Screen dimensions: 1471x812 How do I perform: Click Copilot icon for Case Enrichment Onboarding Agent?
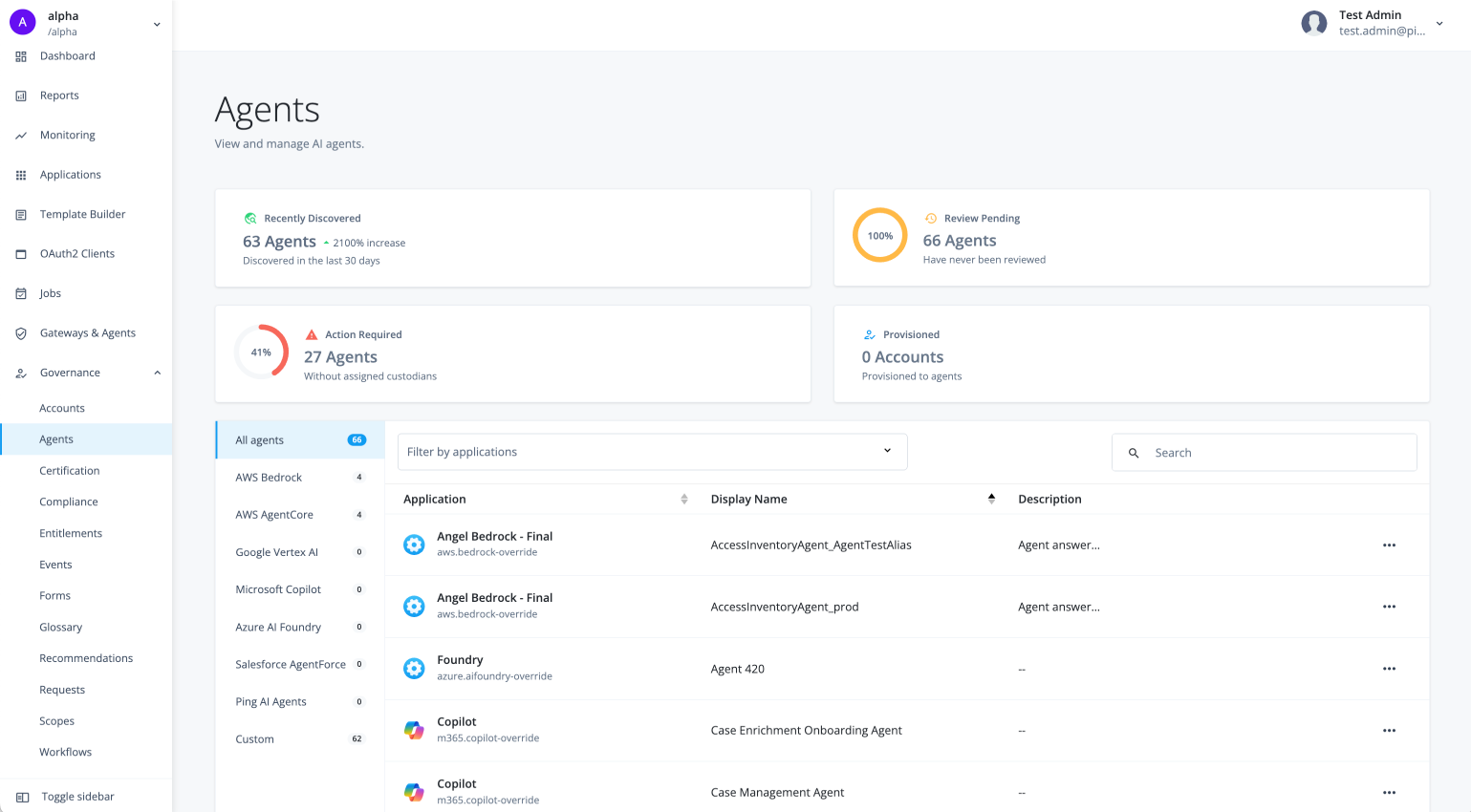414,730
